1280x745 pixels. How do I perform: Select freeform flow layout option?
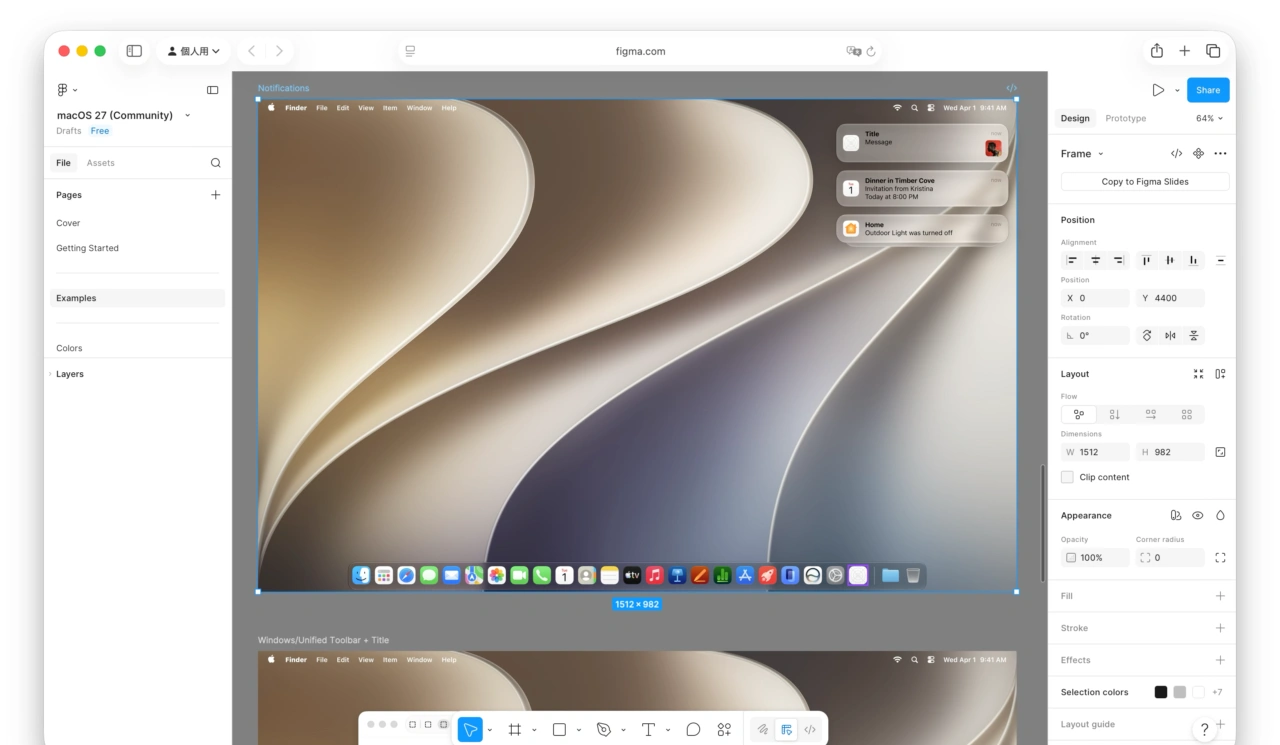click(1079, 414)
